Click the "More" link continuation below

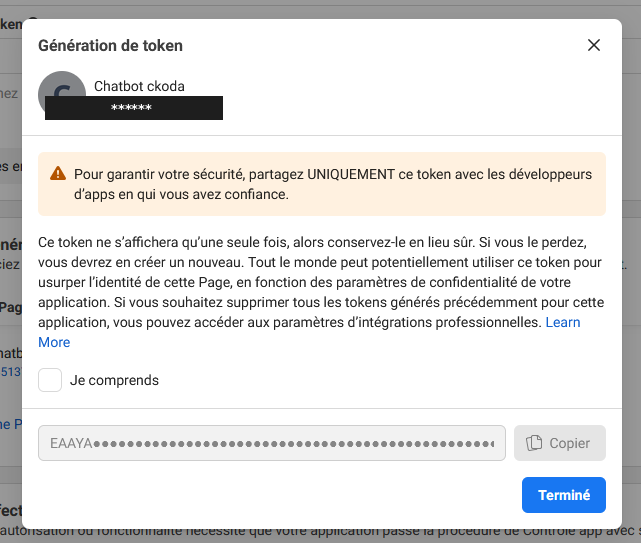54,342
